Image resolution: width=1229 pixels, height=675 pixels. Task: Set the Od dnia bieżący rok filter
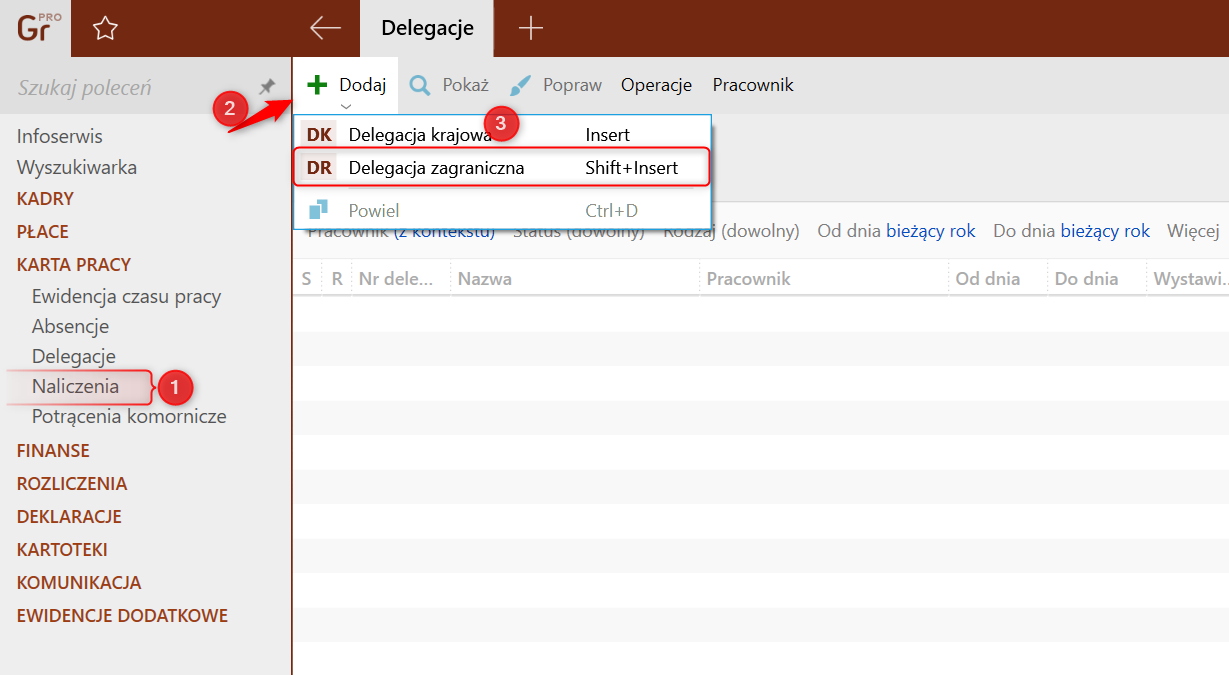(x=930, y=231)
